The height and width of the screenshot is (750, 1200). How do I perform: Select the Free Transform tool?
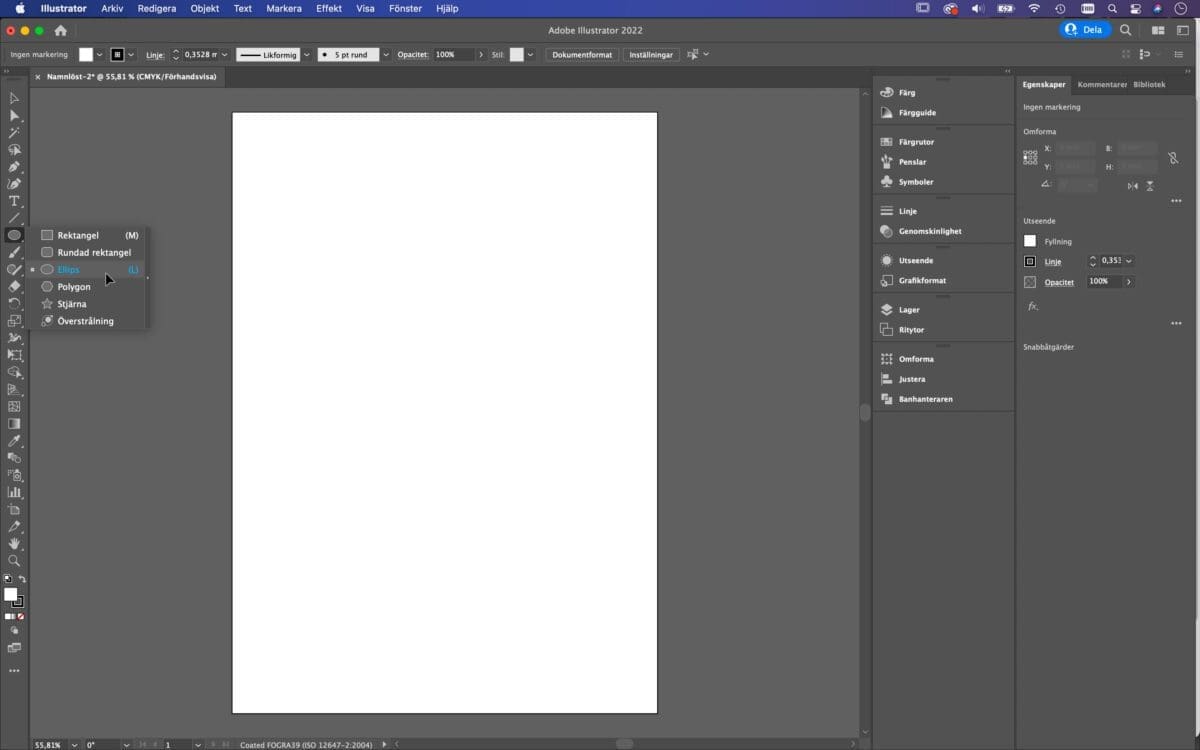14,355
